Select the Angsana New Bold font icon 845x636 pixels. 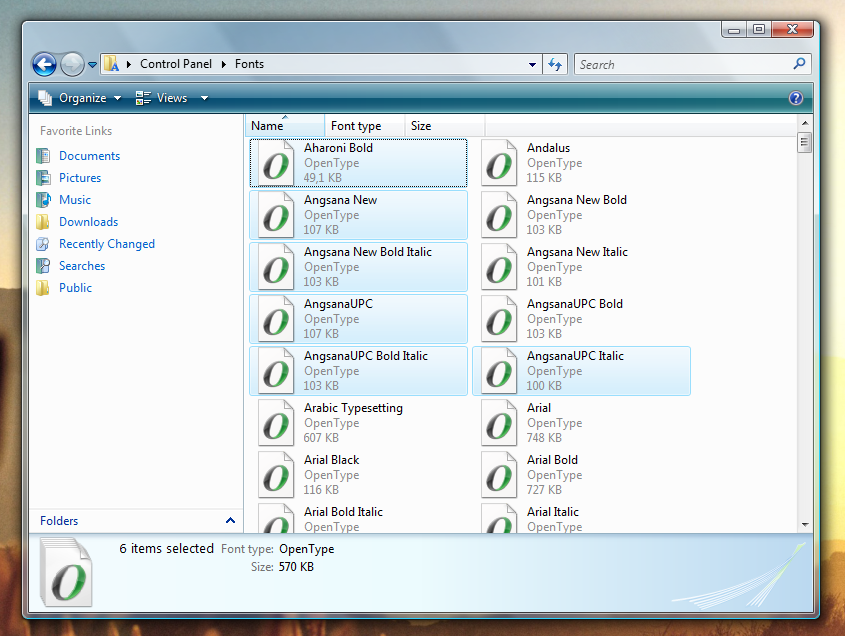point(499,215)
